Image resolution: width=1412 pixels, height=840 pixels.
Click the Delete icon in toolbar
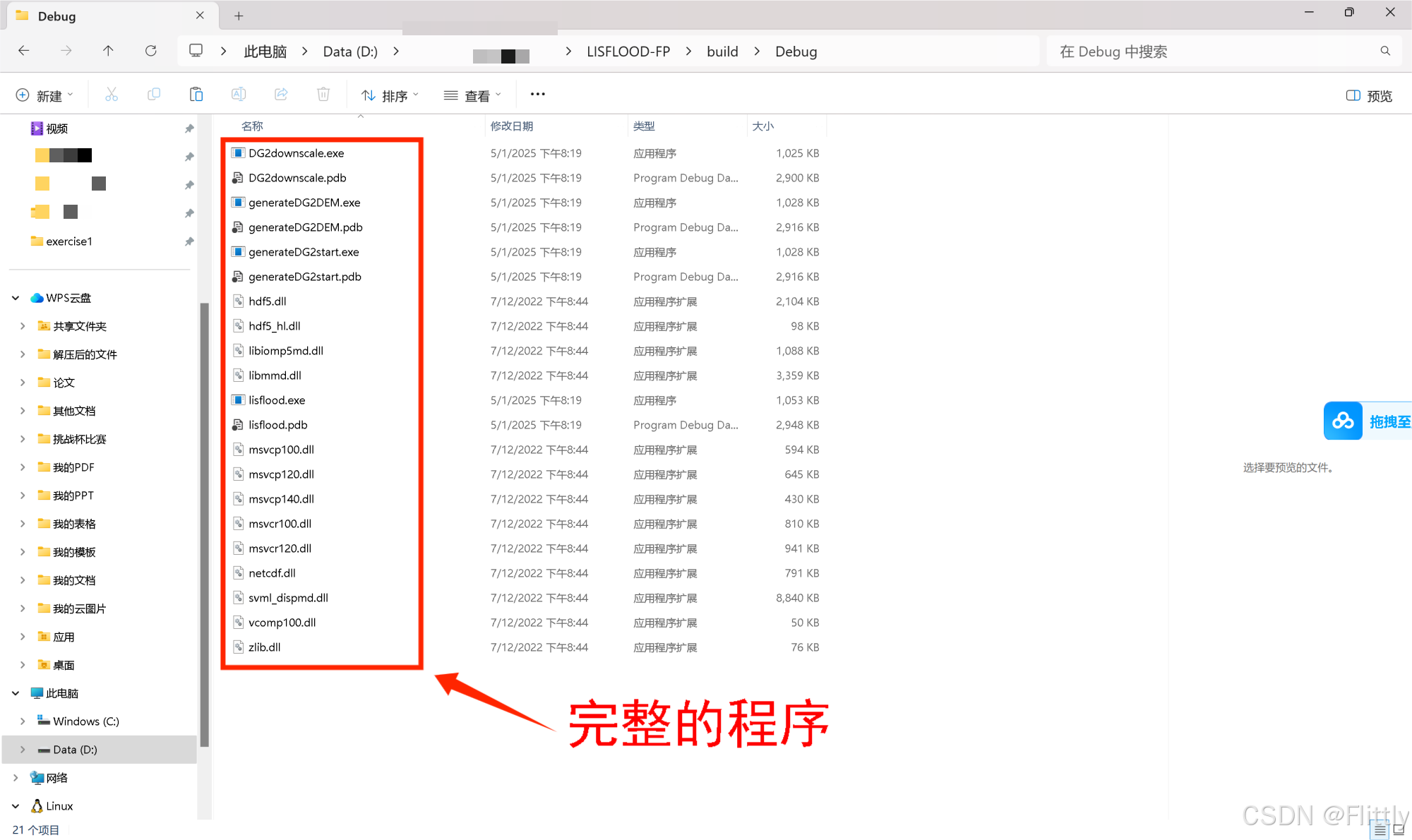click(x=323, y=94)
